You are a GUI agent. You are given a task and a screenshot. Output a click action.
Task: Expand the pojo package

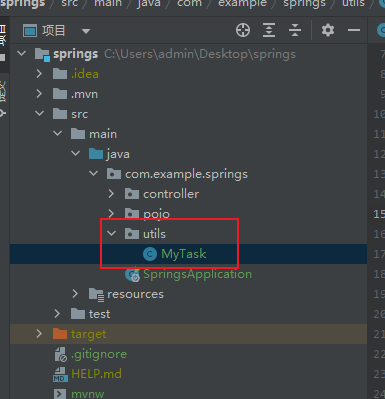pos(111,213)
